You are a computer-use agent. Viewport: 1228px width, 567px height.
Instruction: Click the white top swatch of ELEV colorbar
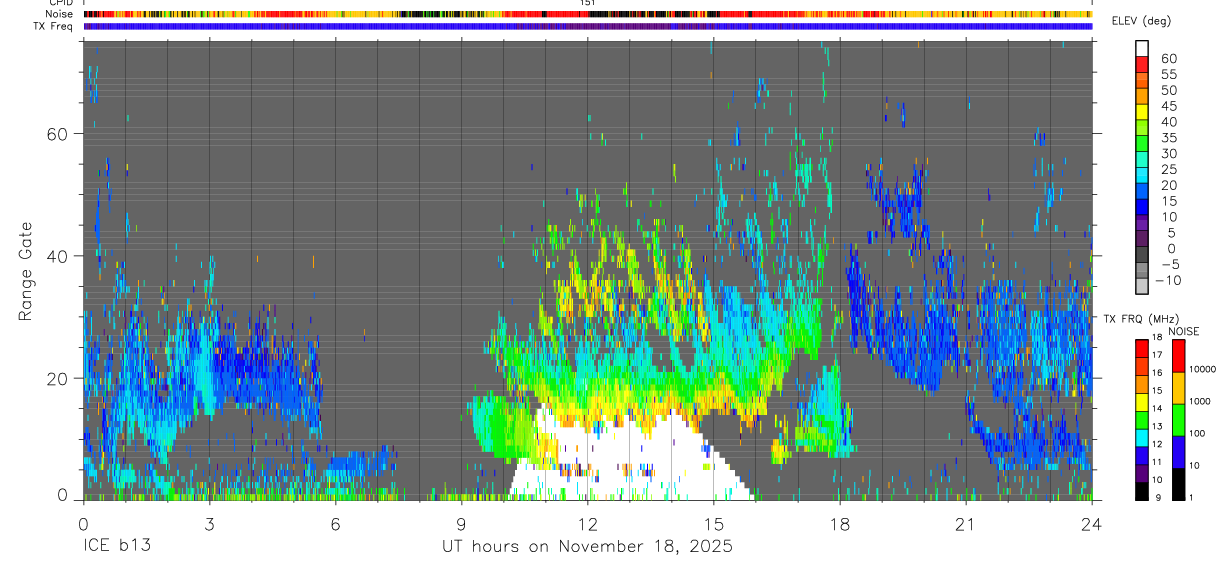(1143, 47)
